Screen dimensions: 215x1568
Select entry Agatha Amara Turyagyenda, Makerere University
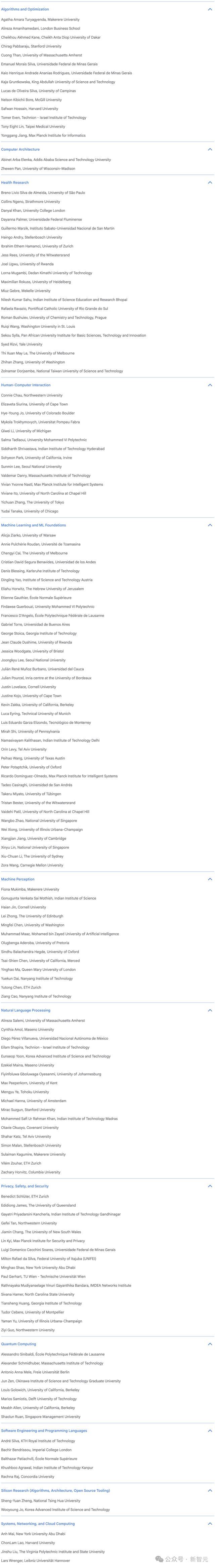tap(40, 19)
